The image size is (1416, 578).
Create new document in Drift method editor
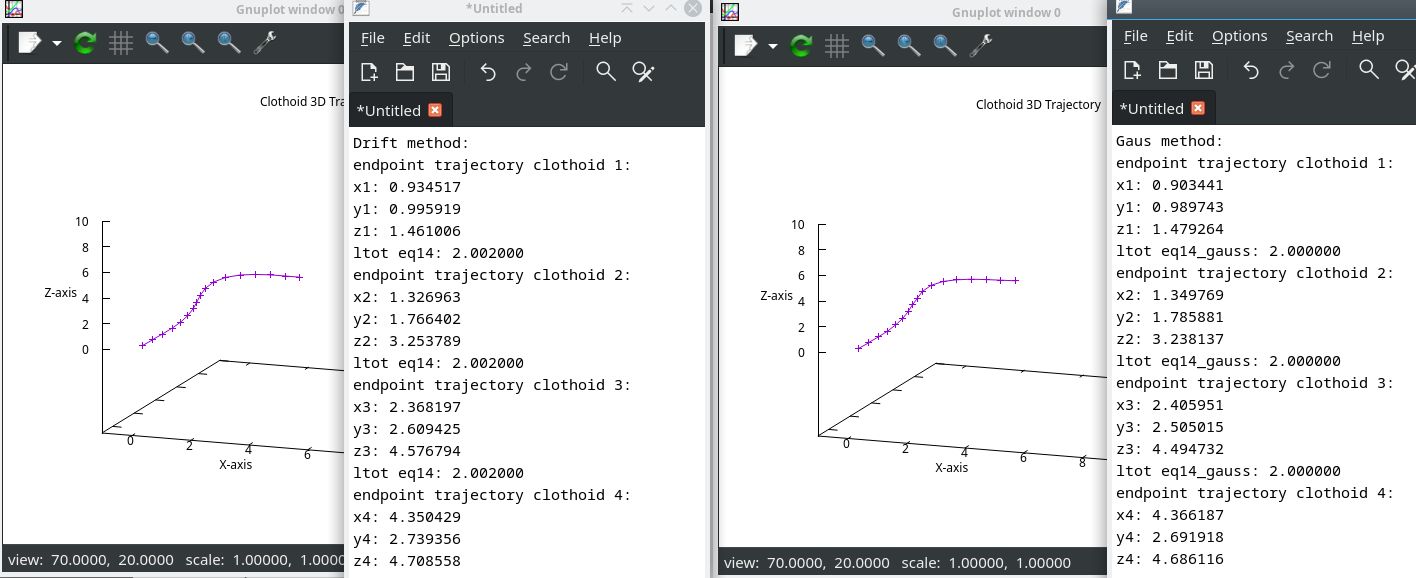point(370,71)
